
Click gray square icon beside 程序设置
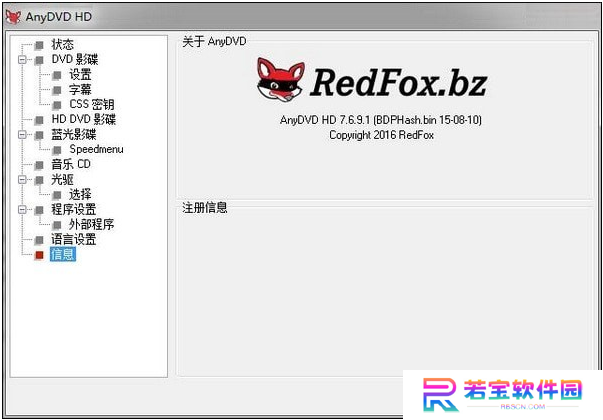click(x=39, y=210)
